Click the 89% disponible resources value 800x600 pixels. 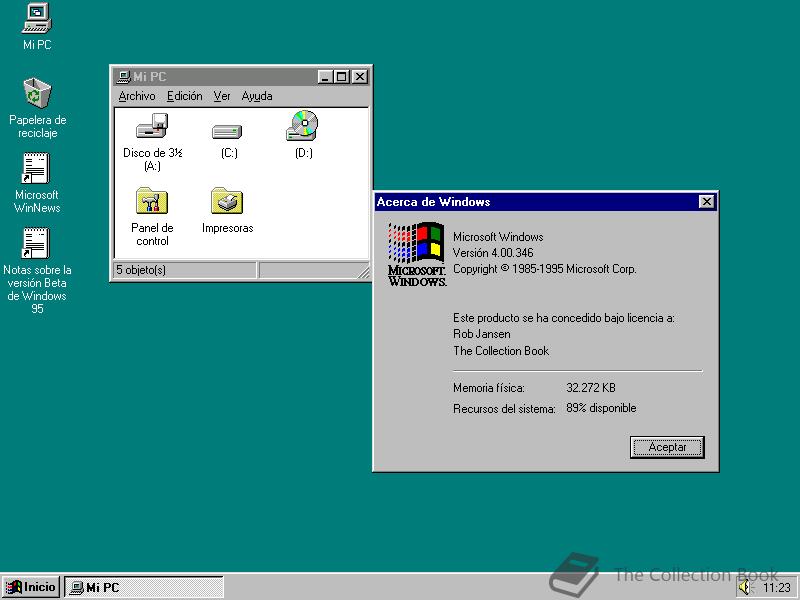(601, 408)
